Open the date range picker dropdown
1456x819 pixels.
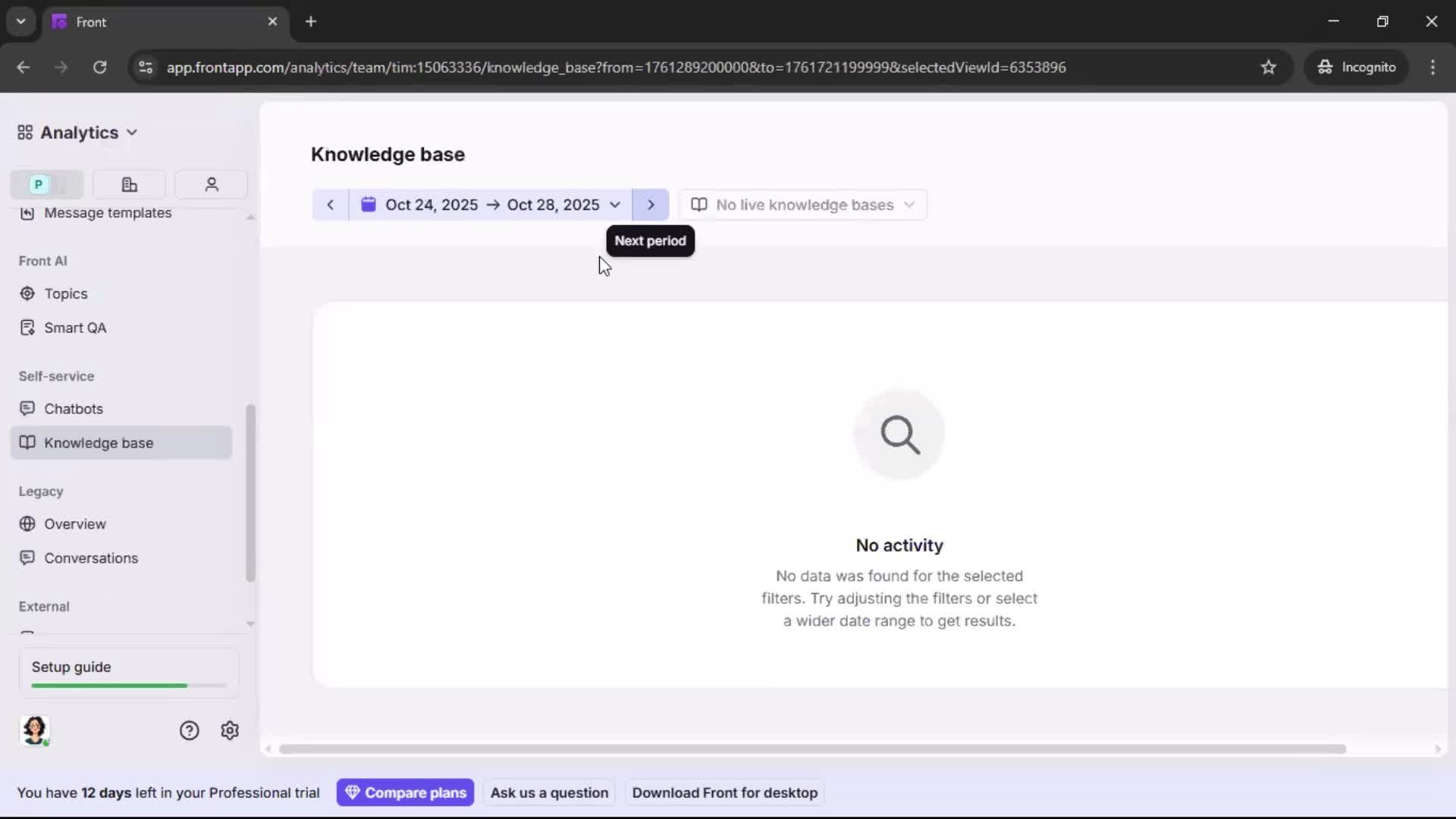pos(491,205)
